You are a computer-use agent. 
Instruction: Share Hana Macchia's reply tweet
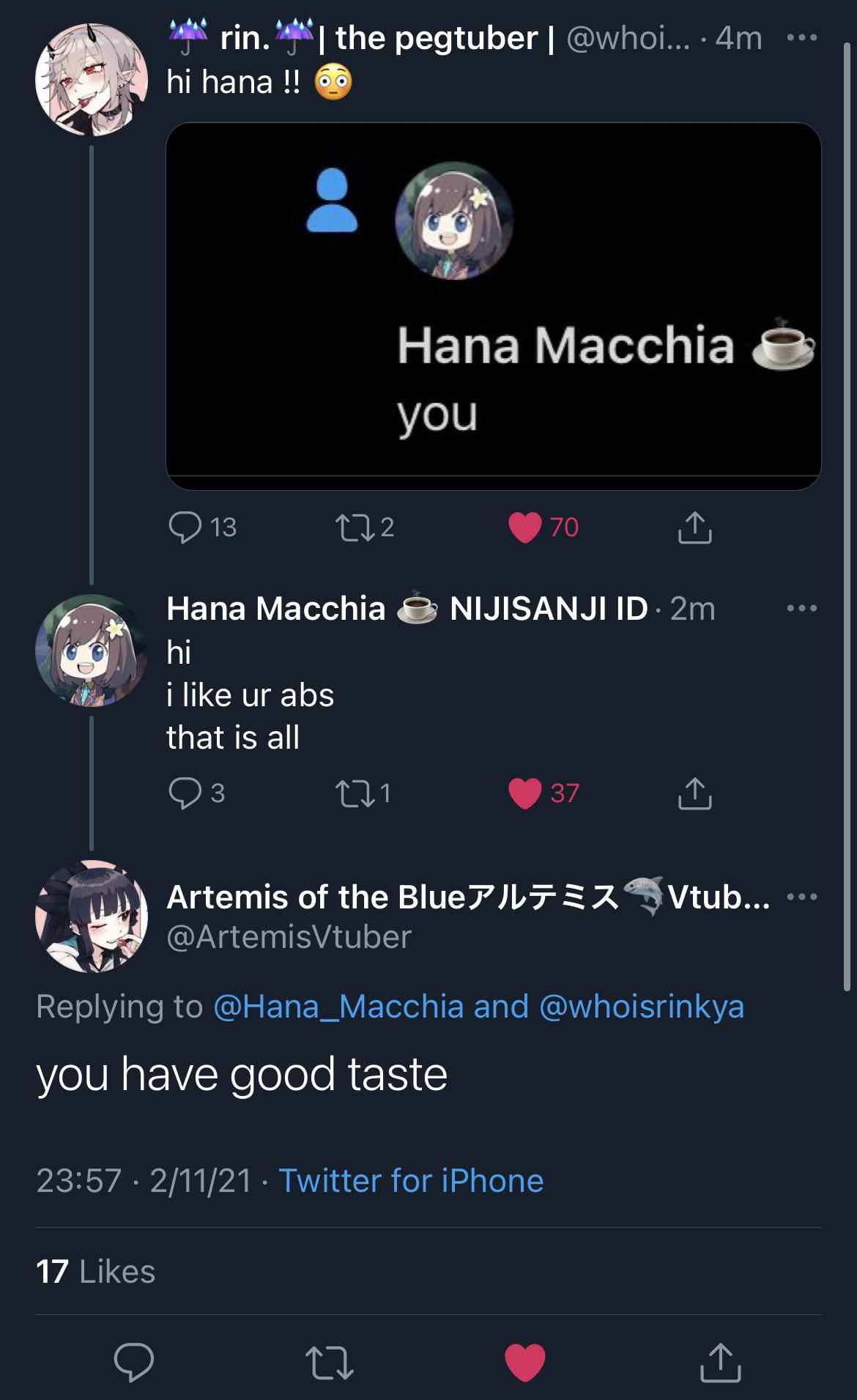(x=694, y=793)
